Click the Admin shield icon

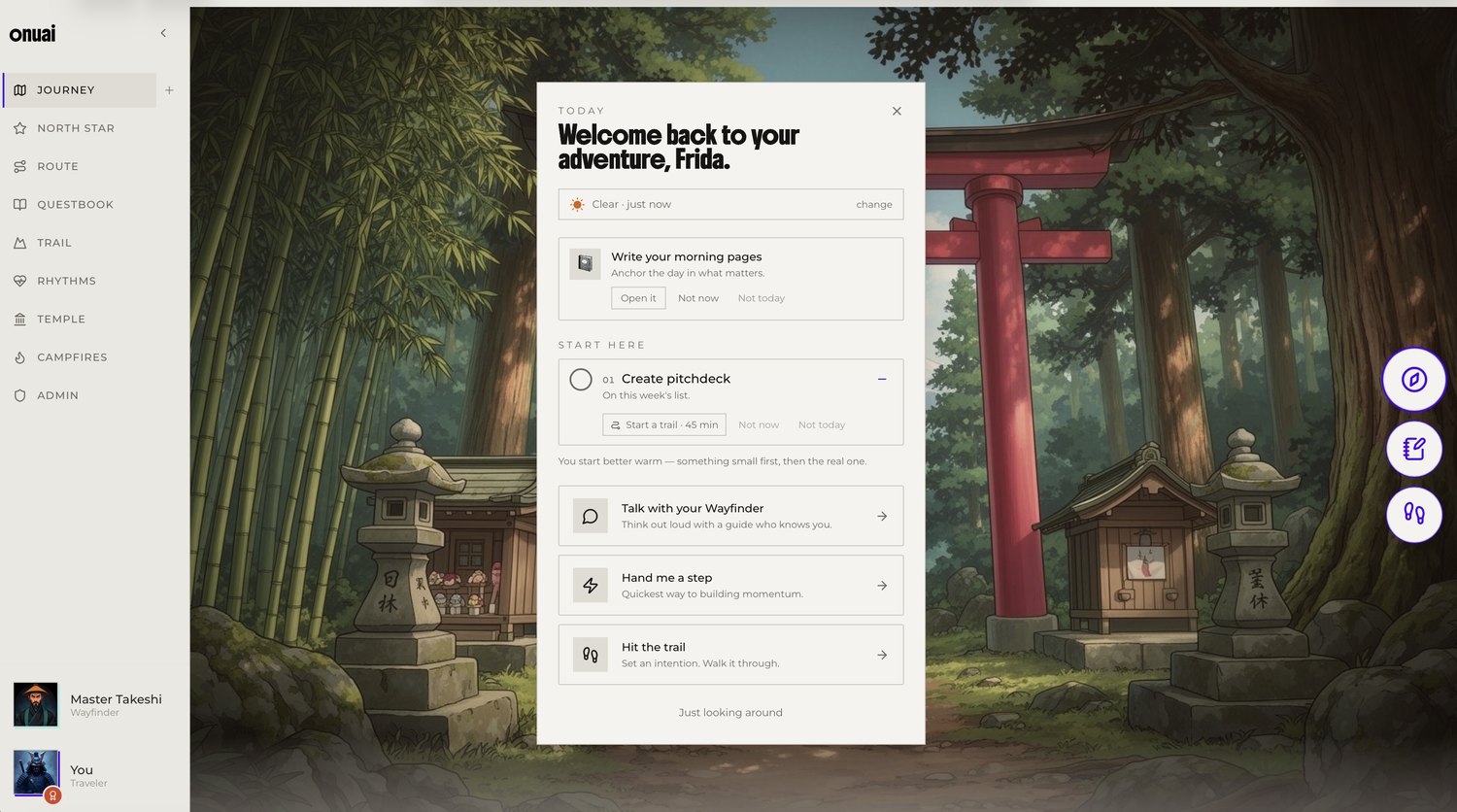tap(19, 395)
